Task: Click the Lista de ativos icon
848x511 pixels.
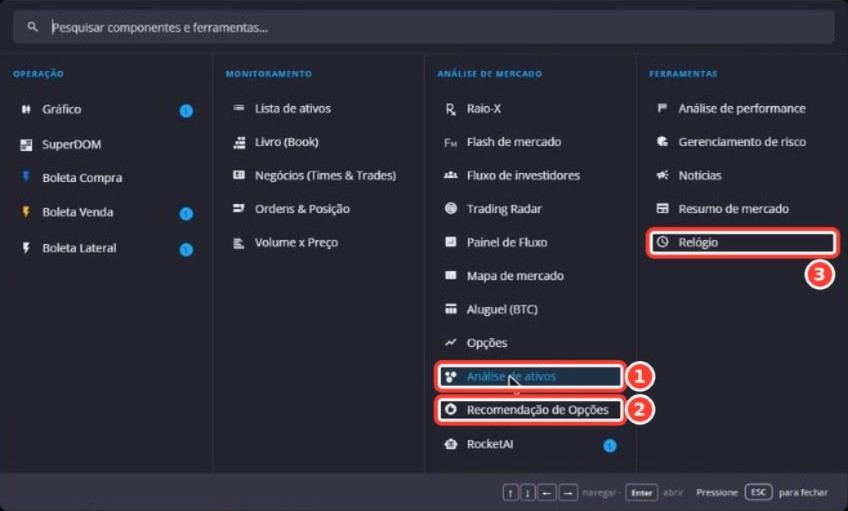Action: 238,108
